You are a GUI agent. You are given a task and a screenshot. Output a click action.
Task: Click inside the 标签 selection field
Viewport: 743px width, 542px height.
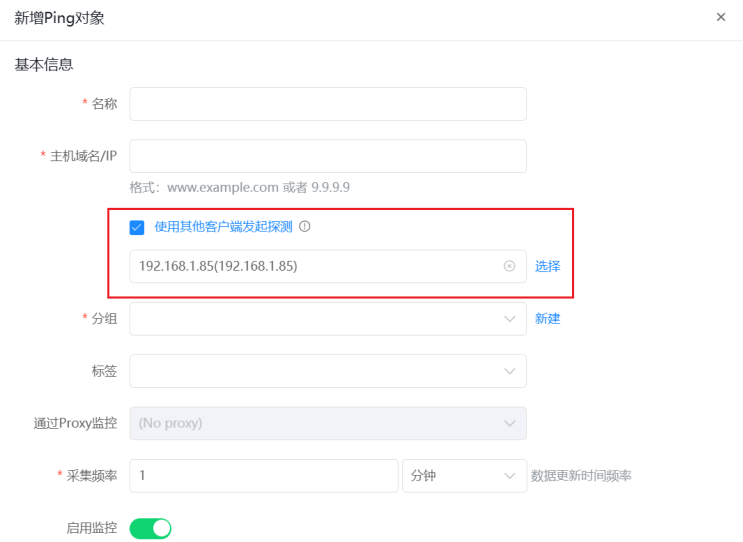pyautogui.click(x=328, y=371)
